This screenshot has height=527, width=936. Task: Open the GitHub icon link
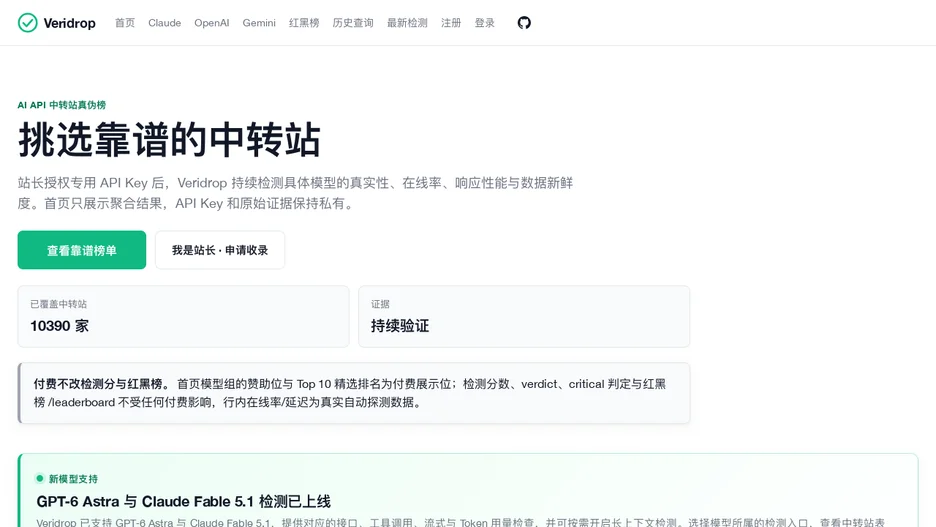[524, 23]
